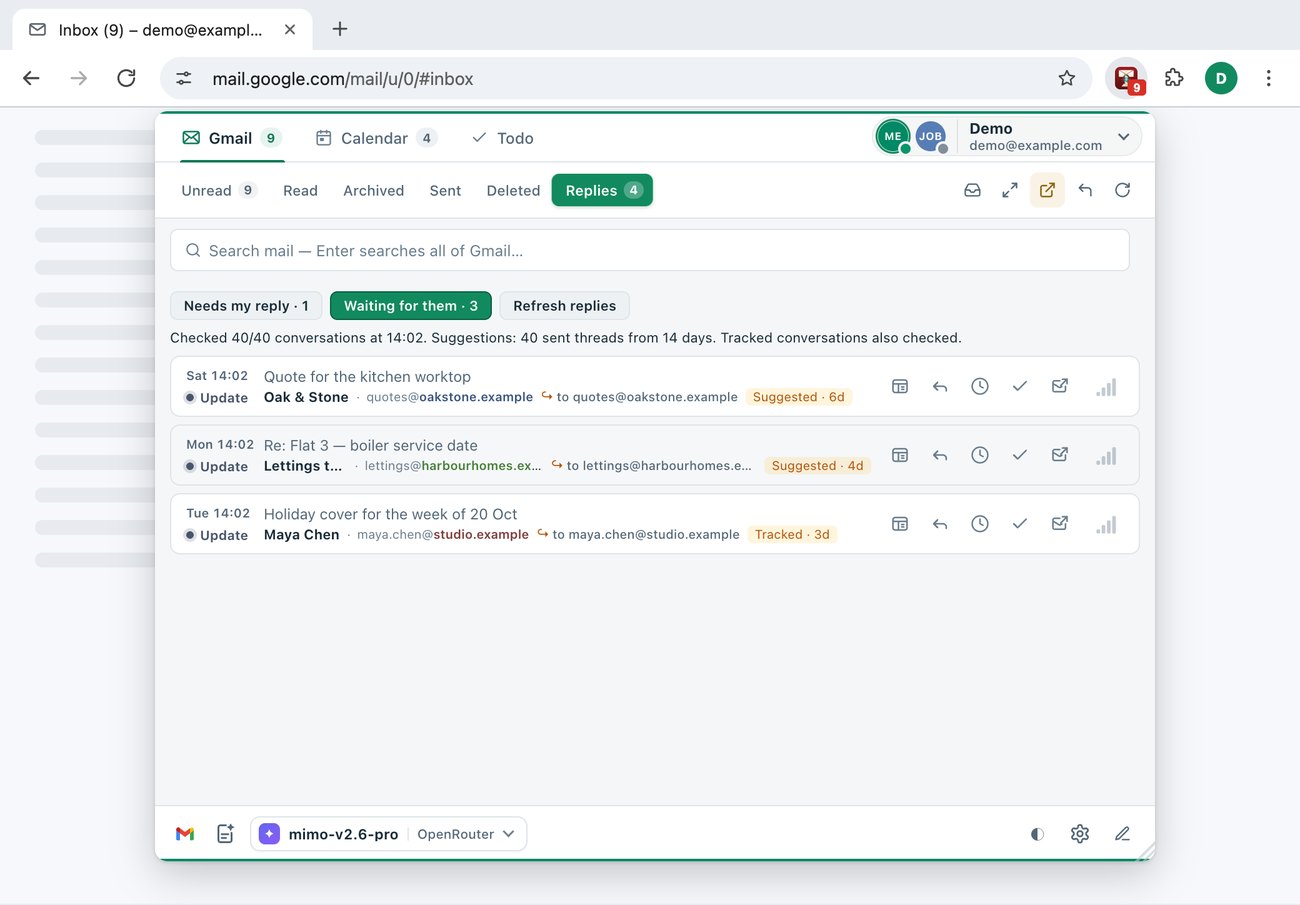Click the circular refresh icon in the top toolbar
Viewport: 1300px width, 905px height.
point(1123,190)
